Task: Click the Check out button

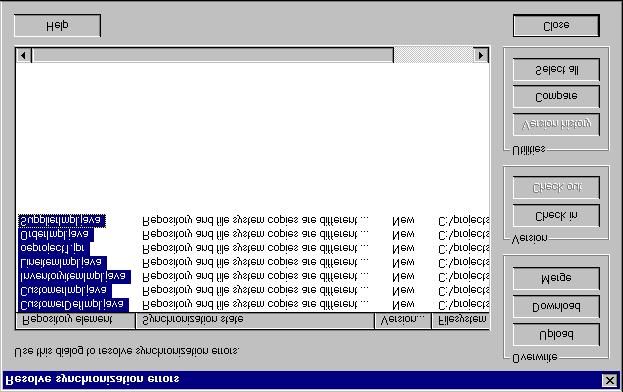Action: 556,187
